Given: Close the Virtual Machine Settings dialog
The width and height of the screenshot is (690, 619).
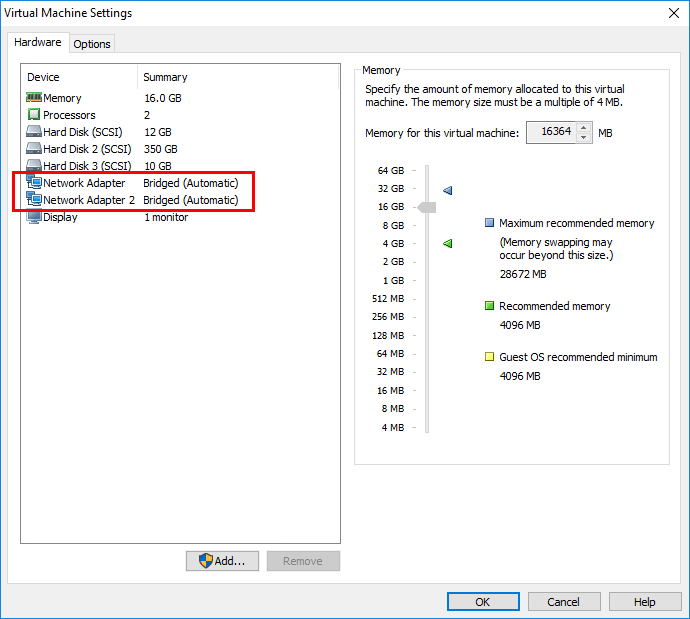Looking at the screenshot, I should click(x=674, y=13).
